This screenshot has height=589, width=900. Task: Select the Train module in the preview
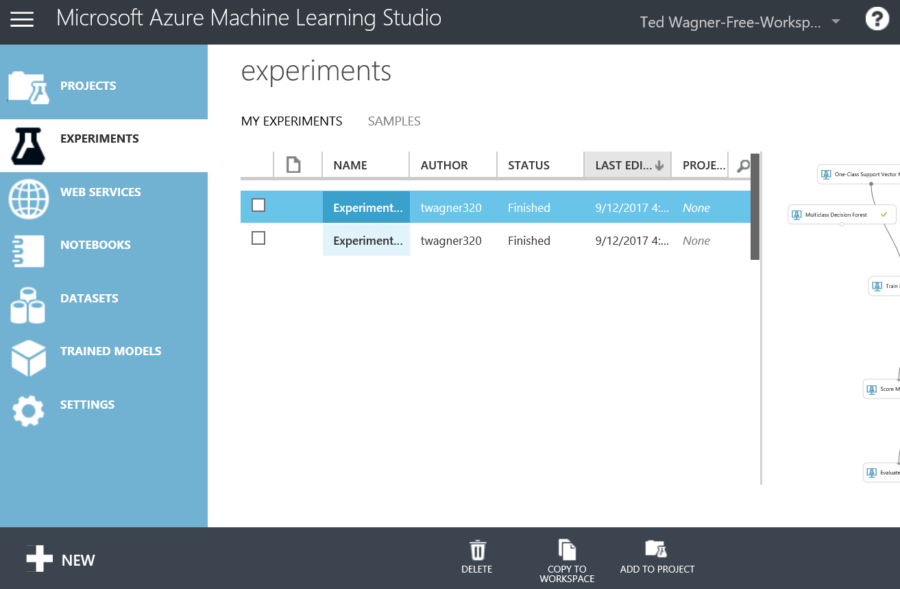coord(884,286)
